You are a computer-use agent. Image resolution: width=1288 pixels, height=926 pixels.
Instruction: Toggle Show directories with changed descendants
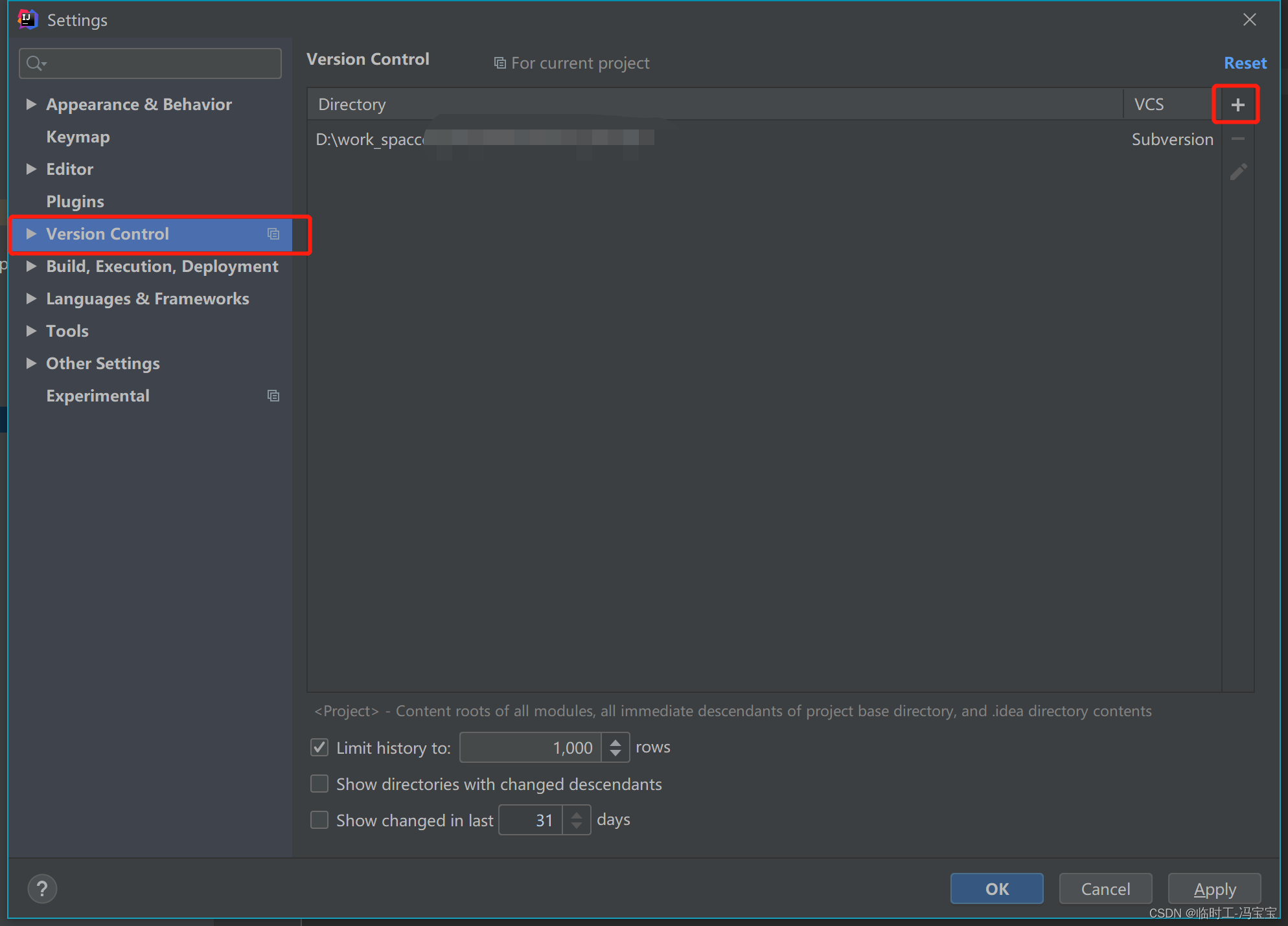pyautogui.click(x=320, y=784)
